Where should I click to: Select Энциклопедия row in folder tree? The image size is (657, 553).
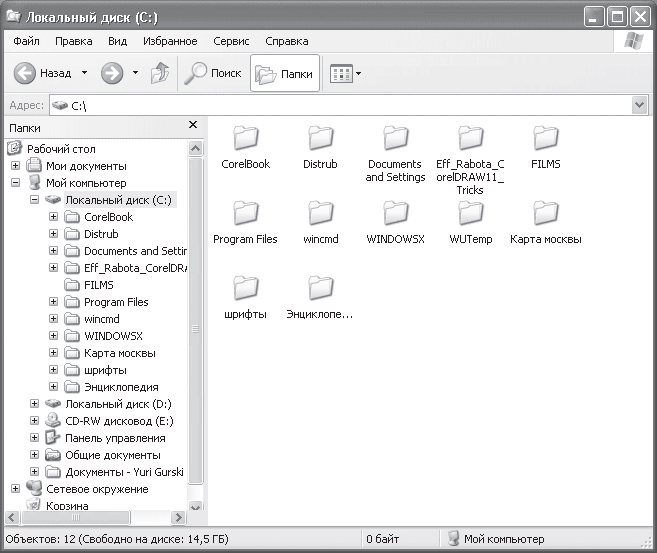[x=121, y=387]
